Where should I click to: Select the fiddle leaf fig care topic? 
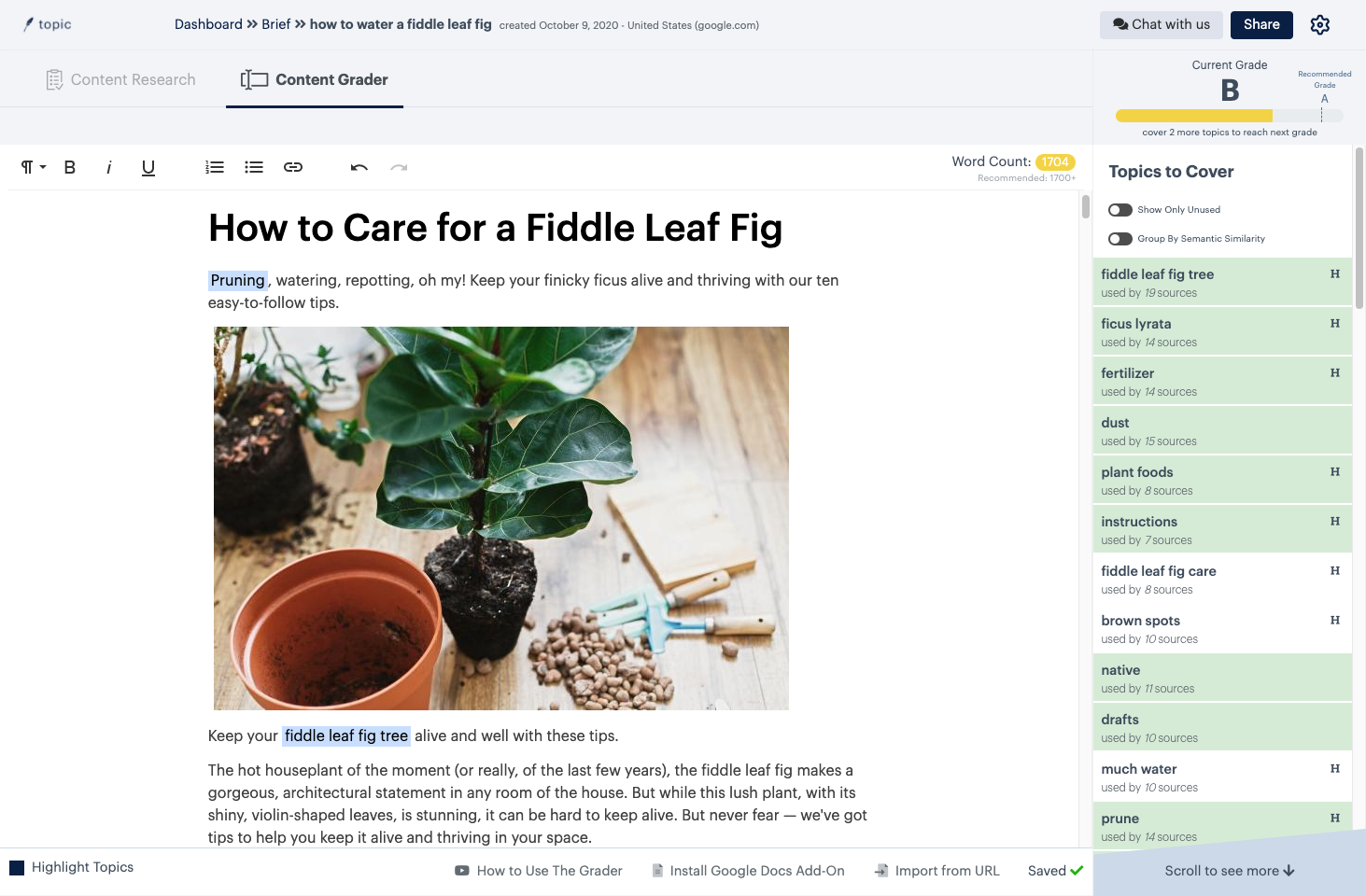pyautogui.click(x=1222, y=580)
